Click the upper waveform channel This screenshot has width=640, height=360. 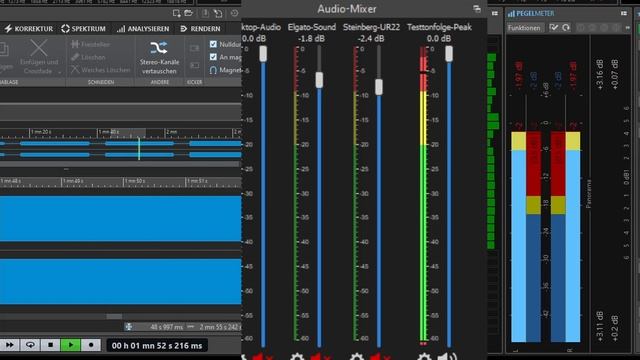(x=120, y=218)
